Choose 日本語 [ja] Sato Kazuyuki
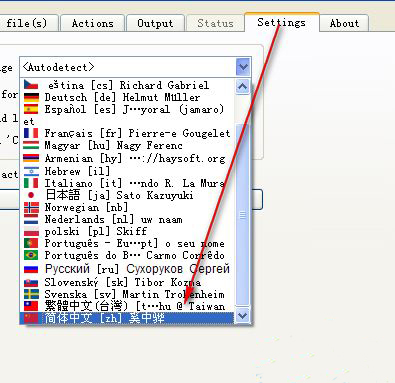This screenshot has width=395, height=383. [x=128, y=195]
